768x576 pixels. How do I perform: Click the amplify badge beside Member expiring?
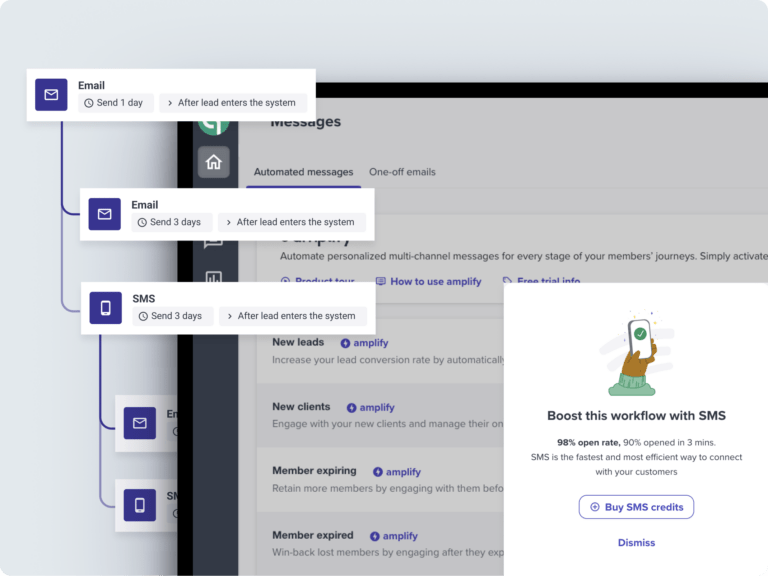pyautogui.click(x=397, y=472)
